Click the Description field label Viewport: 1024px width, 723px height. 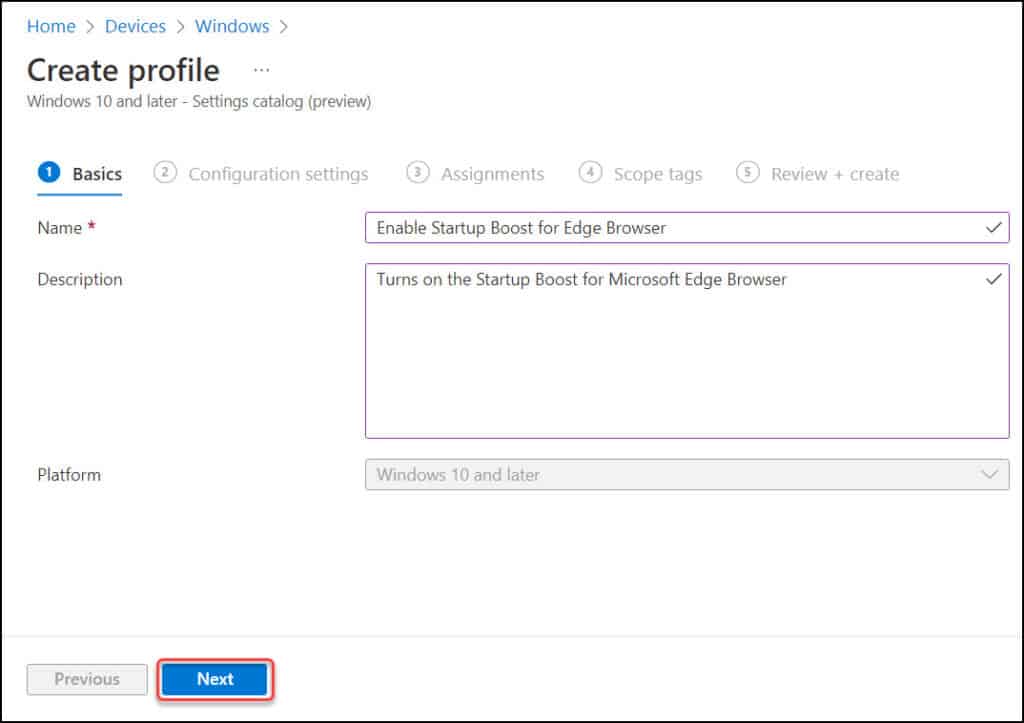pos(80,280)
